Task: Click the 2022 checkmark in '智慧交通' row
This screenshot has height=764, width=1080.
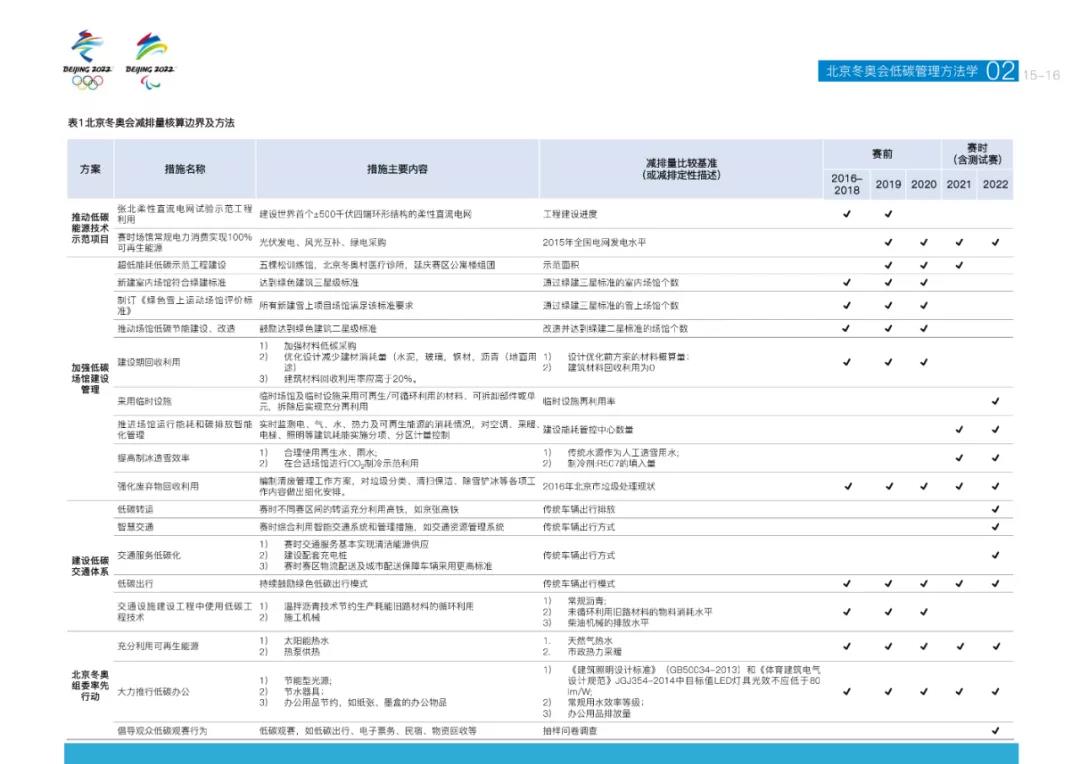Action: coord(995,526)
